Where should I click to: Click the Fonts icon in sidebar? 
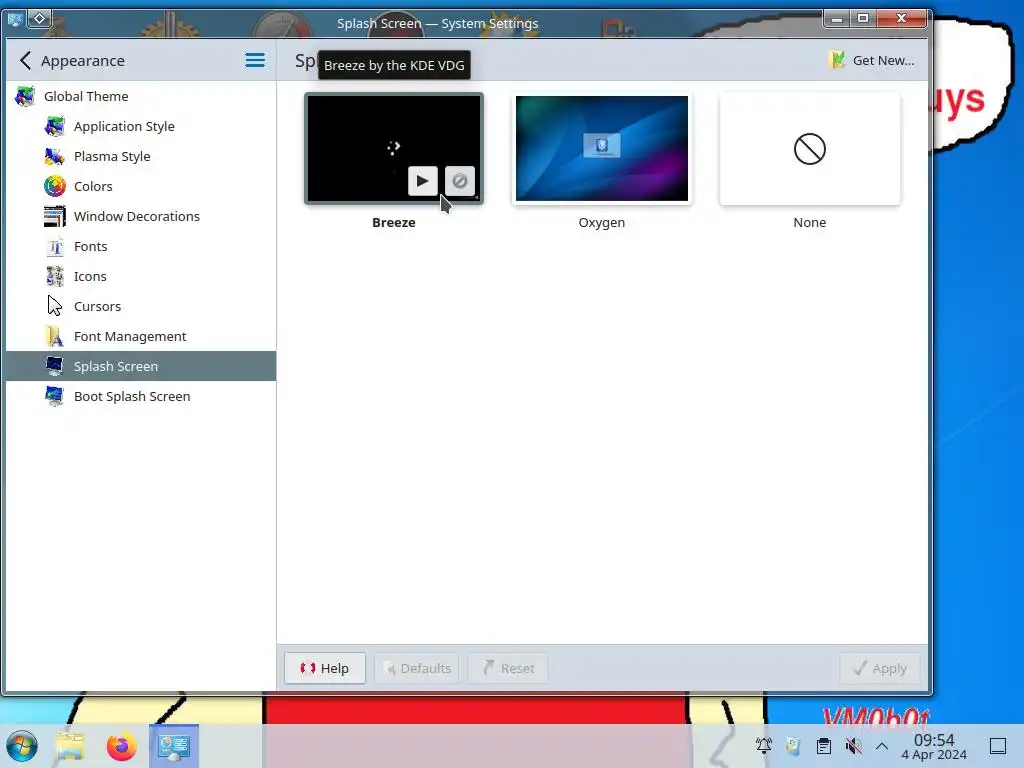55,247
